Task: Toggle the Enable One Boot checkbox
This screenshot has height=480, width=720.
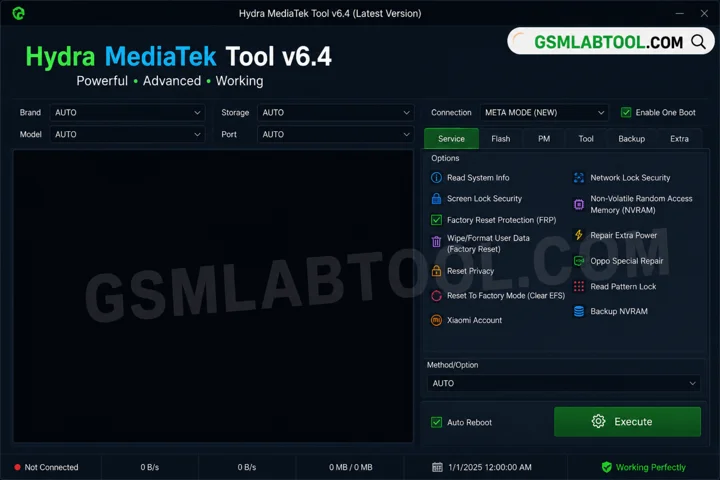Action: tap(626, 113)
